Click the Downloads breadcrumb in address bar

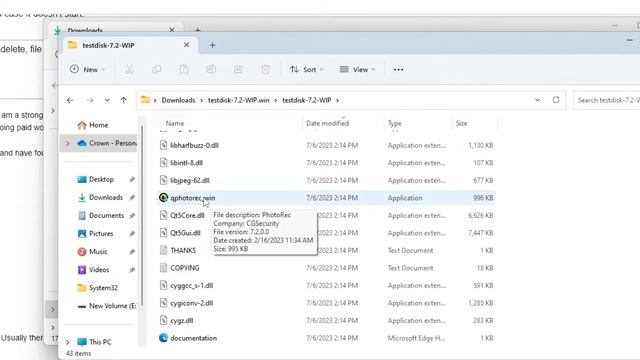(x=178, y=100)
